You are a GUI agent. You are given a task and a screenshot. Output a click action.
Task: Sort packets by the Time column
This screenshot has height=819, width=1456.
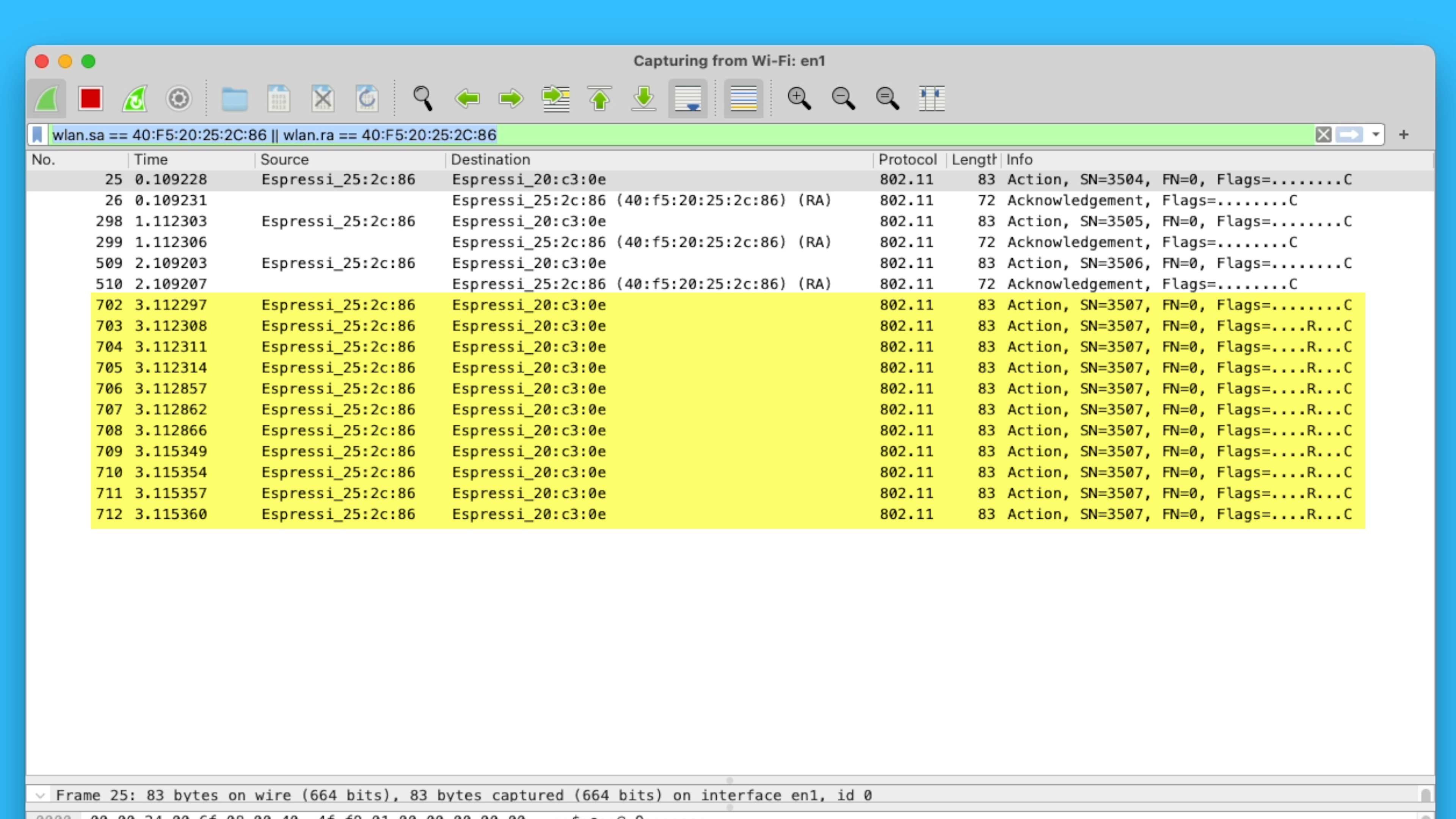point(151,160)
